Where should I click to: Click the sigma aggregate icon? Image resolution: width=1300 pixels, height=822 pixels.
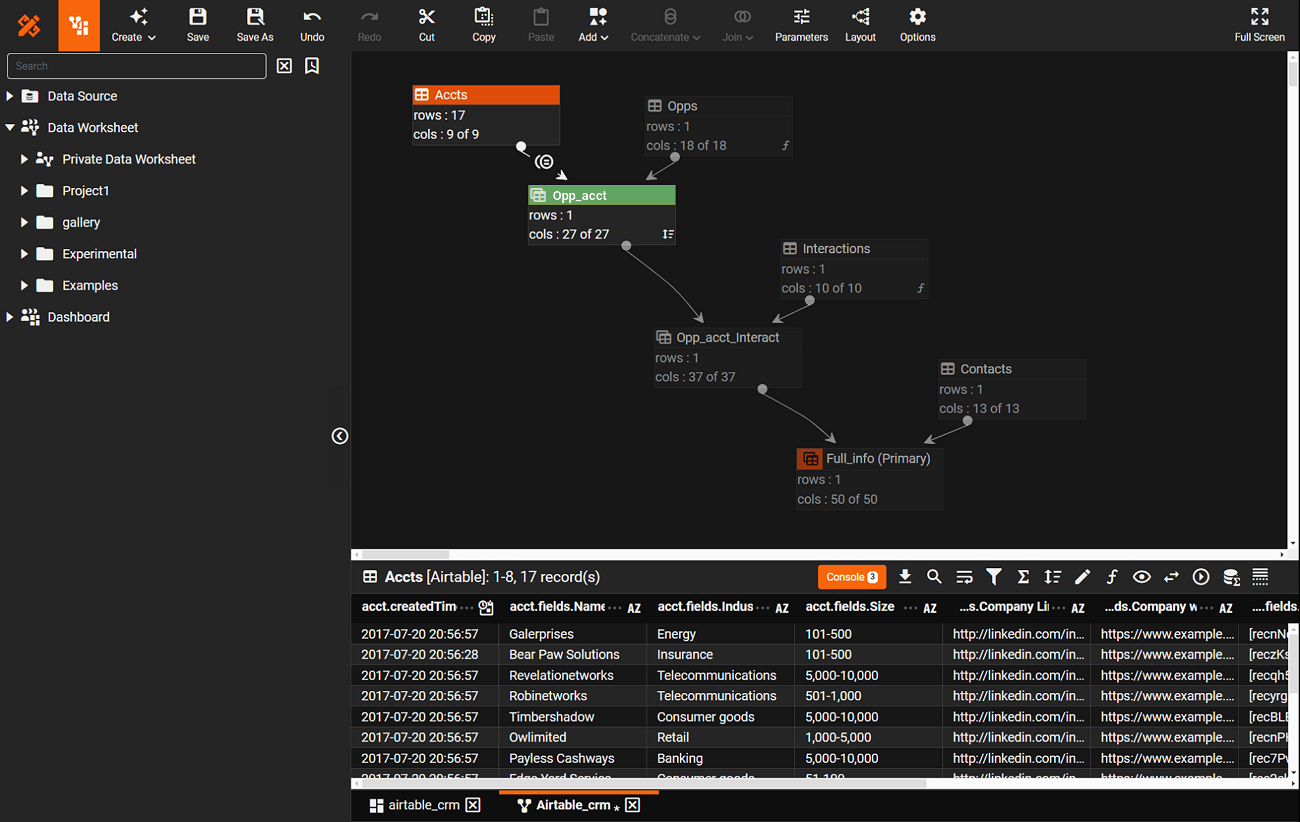pos(1023,577)
